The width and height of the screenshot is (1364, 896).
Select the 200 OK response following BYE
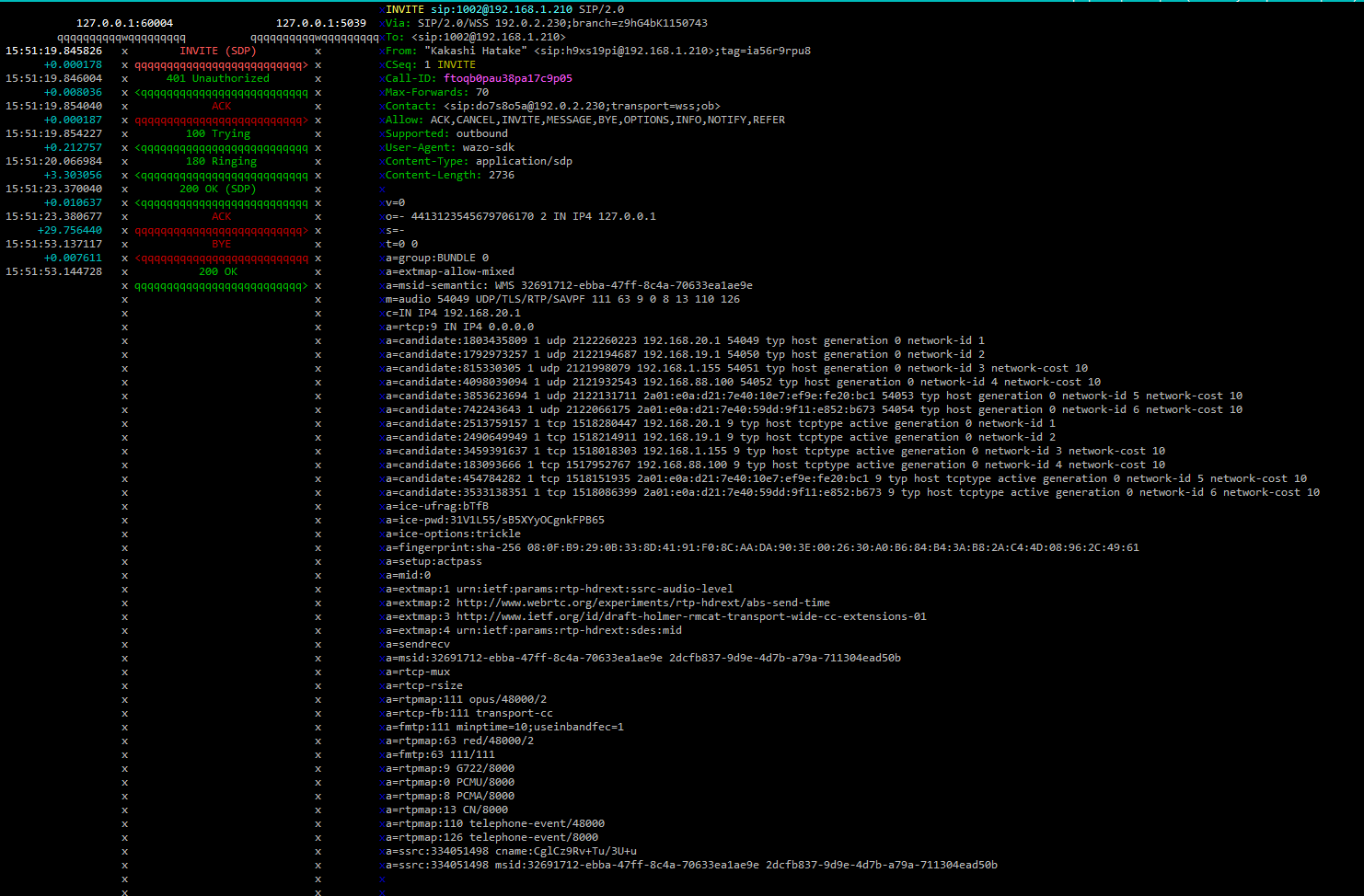[x=218, y=272]
